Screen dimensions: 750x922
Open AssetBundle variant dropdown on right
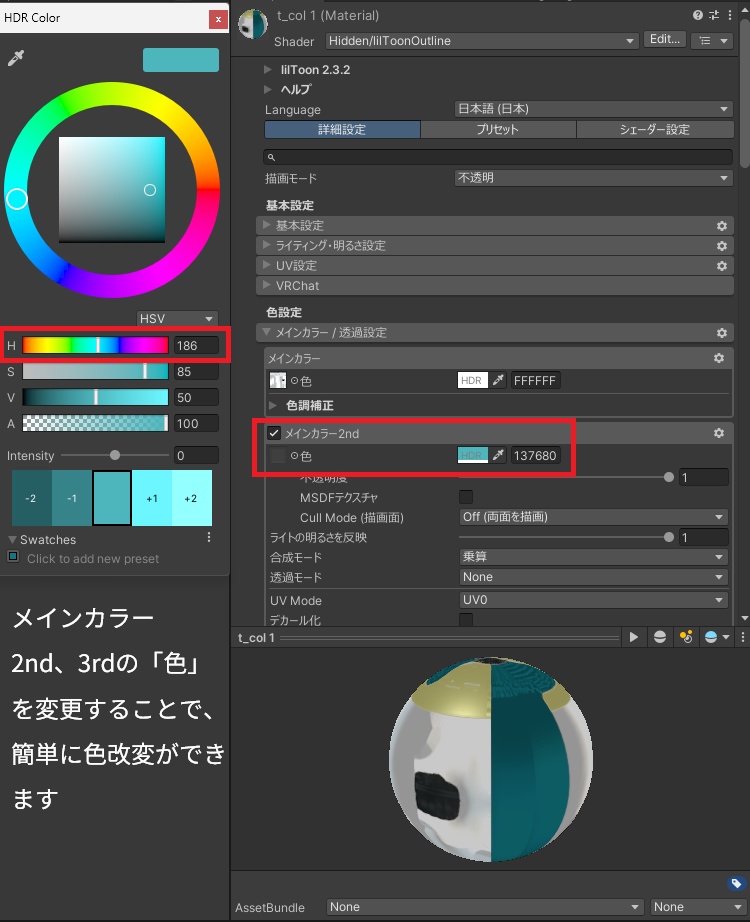point(698,907)
